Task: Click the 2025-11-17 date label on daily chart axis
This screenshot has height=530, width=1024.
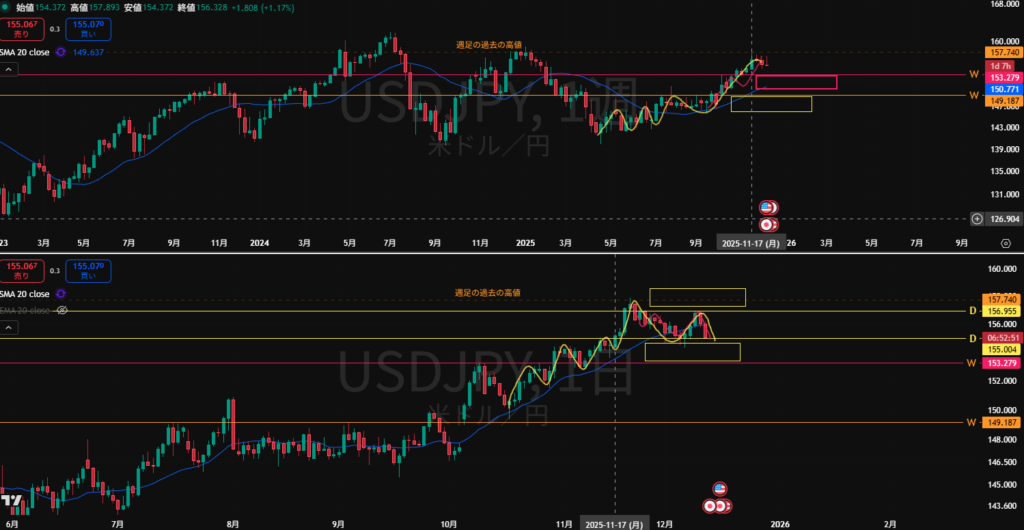Action: 613,523
